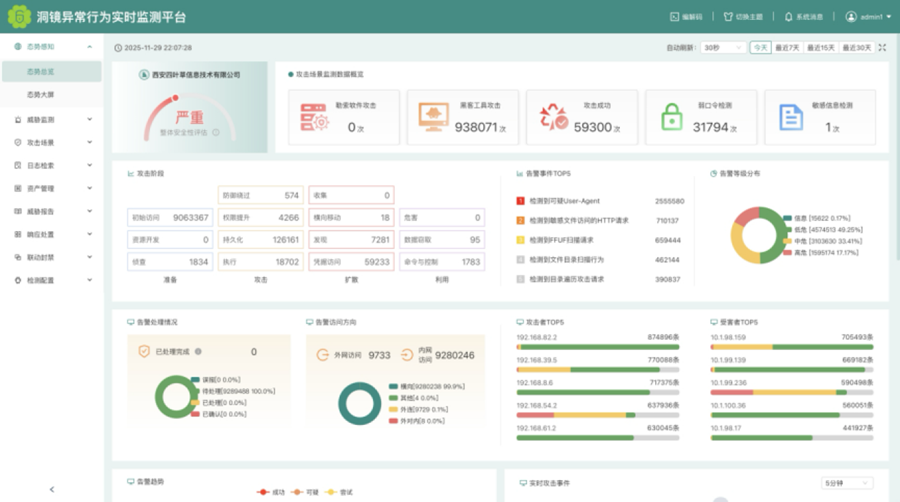Screen dimensions: 900x502
Task: Select the 态势总览 menu item
Action: (52, 72)
